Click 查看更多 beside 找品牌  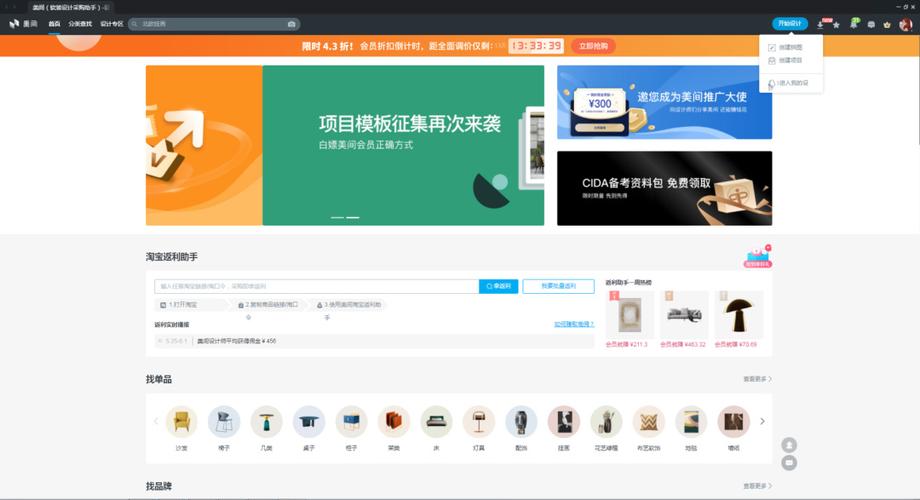coord(757,486)
